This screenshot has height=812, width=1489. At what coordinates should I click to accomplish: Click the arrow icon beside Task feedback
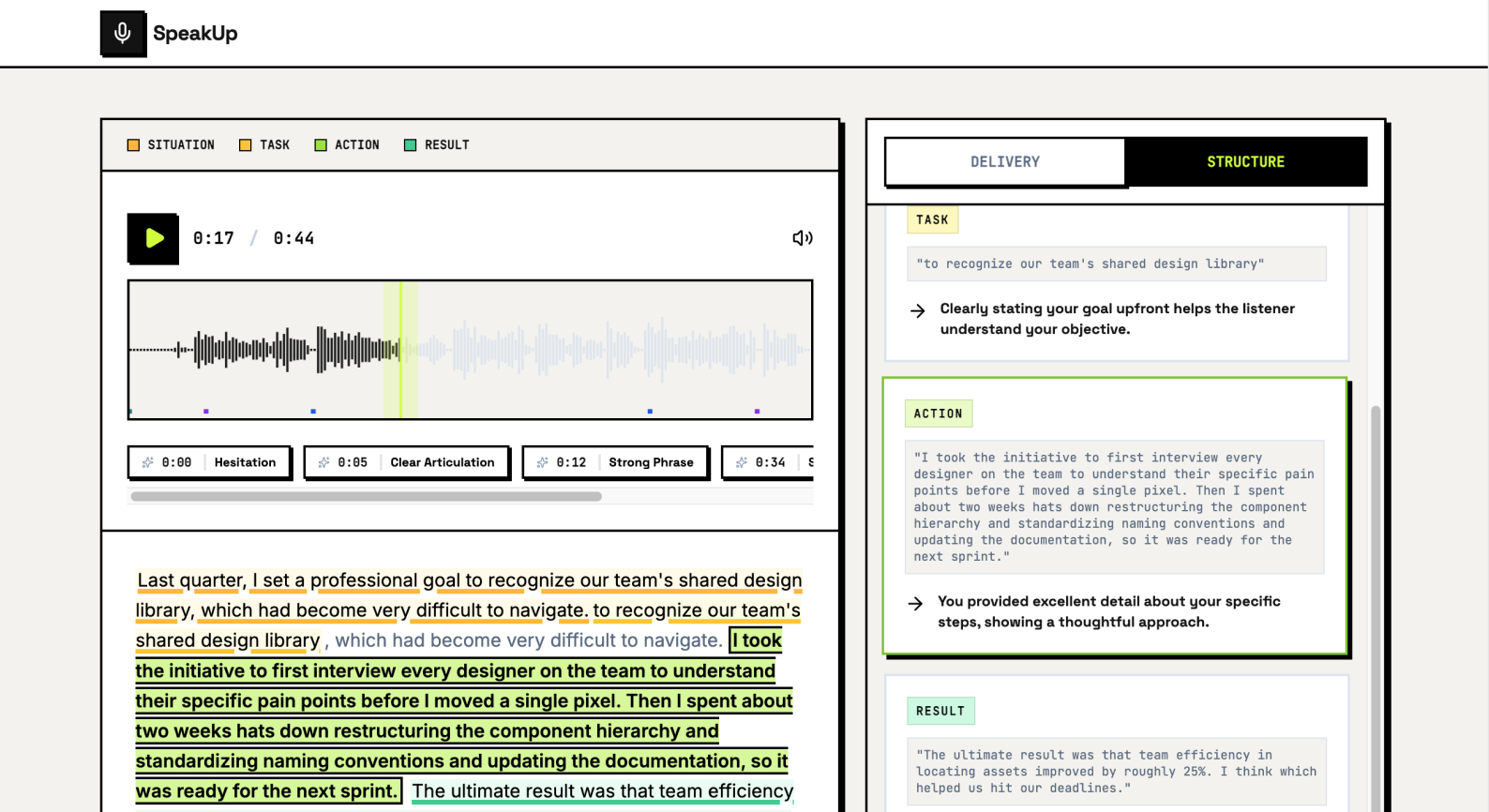pyautogui.click(x=918, y=310)
